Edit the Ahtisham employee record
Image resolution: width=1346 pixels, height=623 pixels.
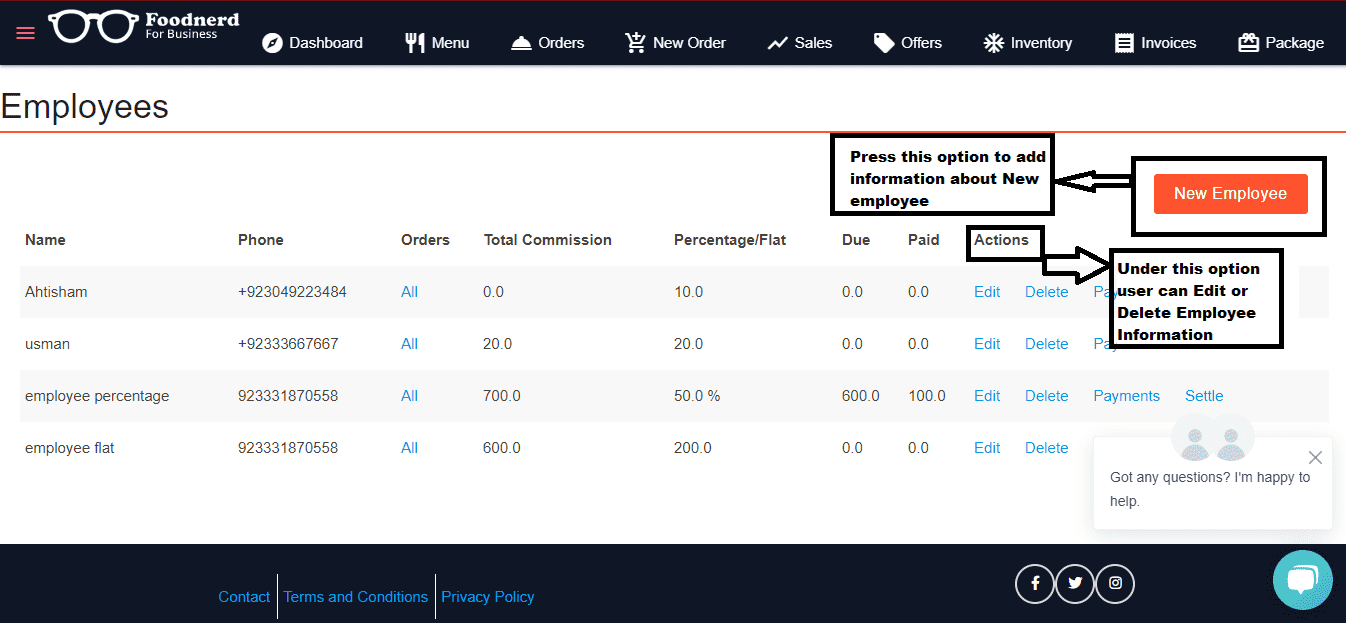tap(987, 292)
